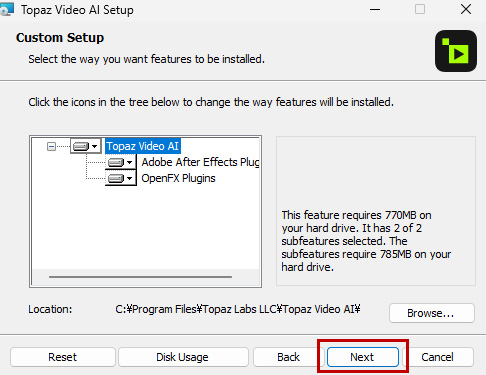Open OpenFX Plugins install dropdown

tap(121, 178)
